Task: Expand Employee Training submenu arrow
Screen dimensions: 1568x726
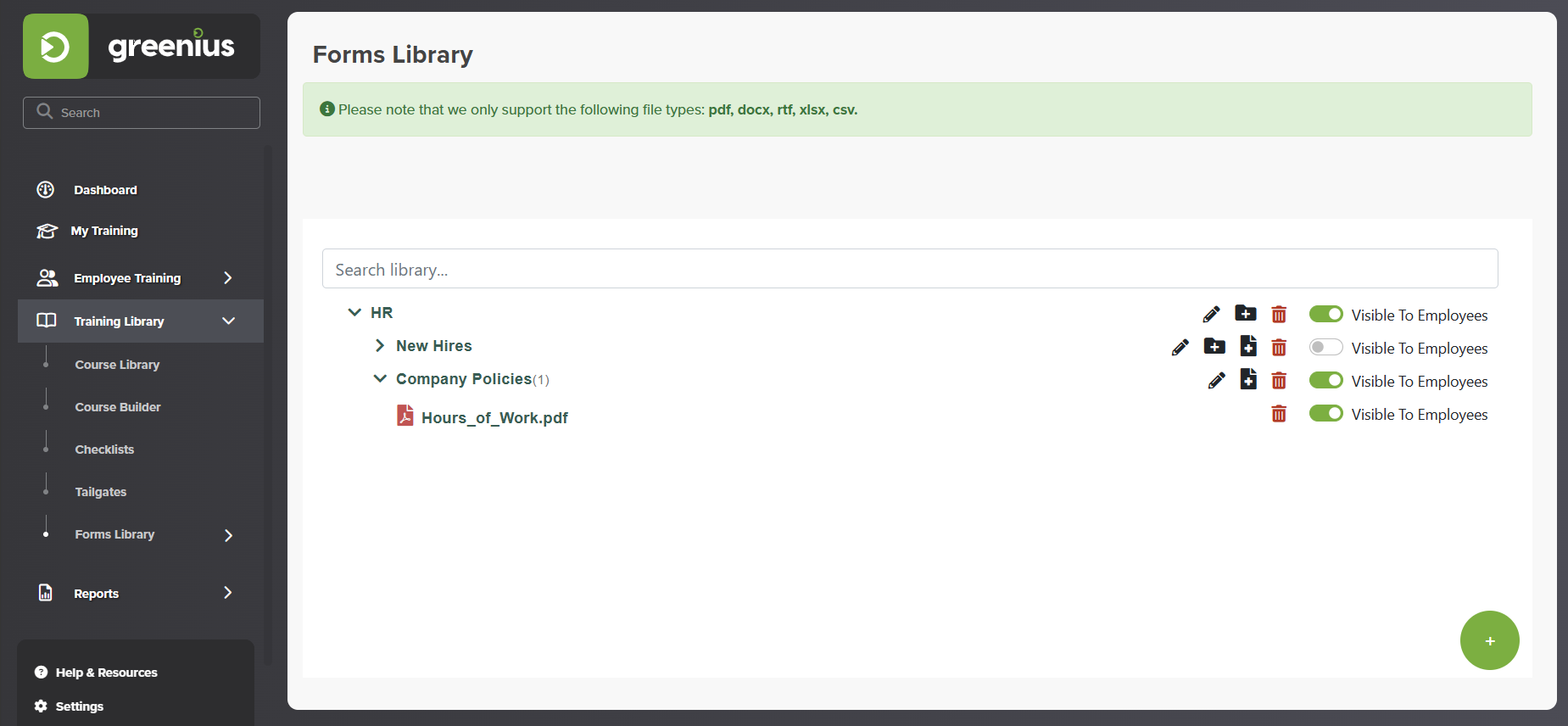Action: click(x=227, y=278)
